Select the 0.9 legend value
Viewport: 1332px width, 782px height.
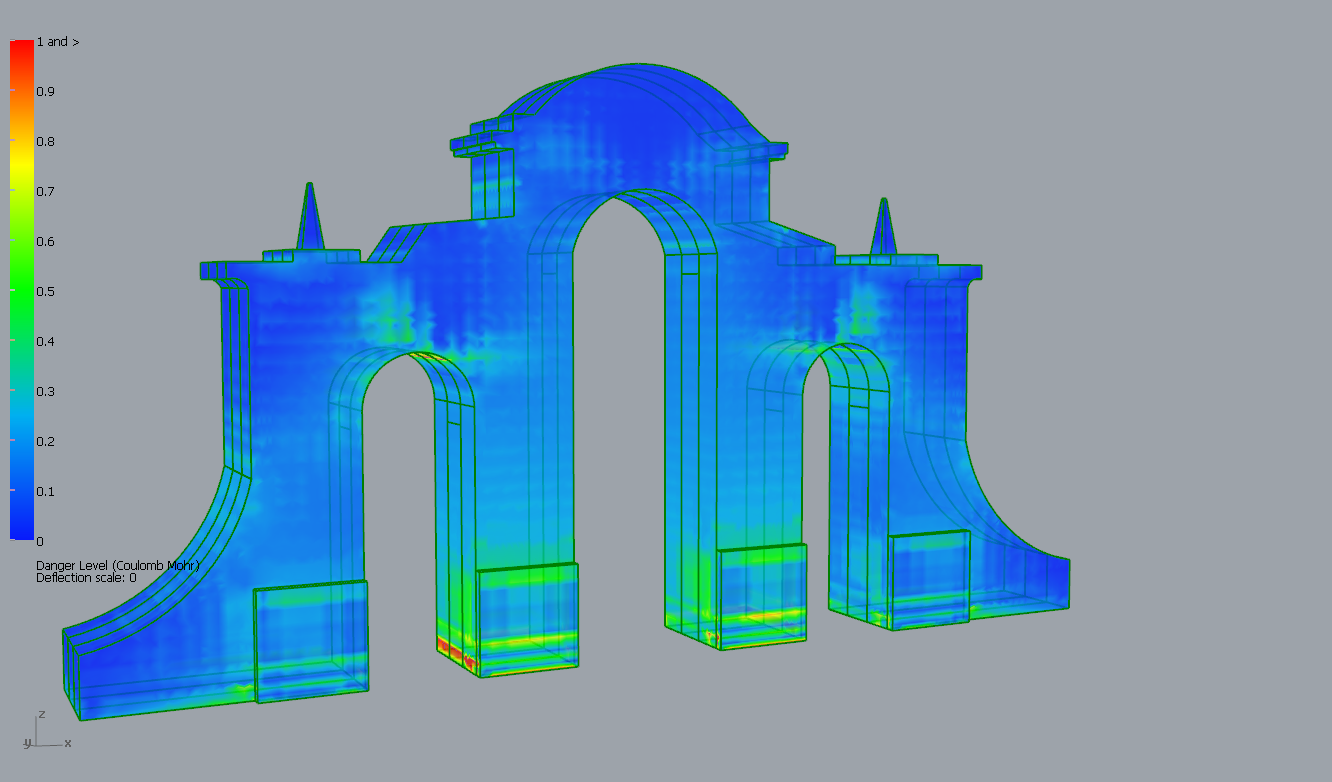(x=46, y=92)
